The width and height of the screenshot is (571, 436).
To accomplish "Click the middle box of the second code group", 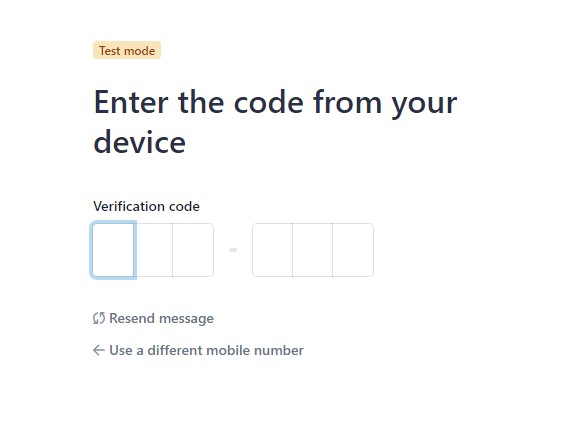I will pos(312,250).
